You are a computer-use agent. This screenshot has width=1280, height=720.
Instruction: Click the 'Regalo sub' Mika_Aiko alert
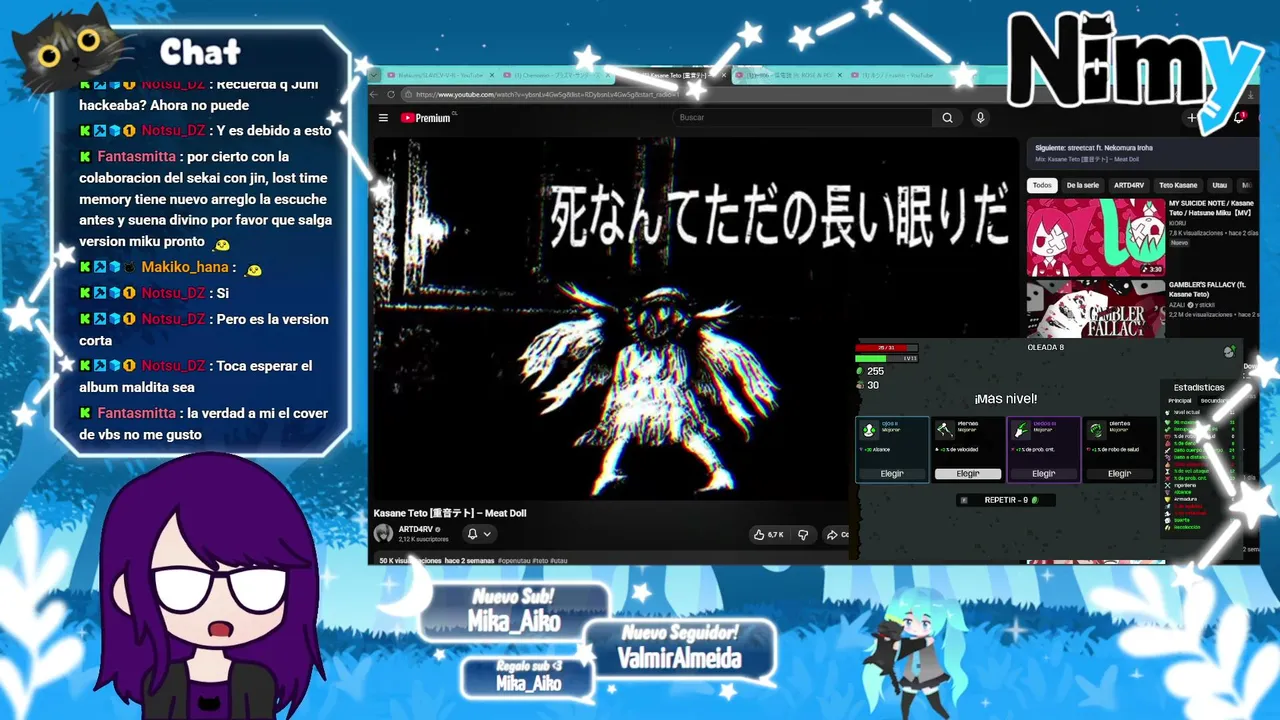(x=528, y=677)
